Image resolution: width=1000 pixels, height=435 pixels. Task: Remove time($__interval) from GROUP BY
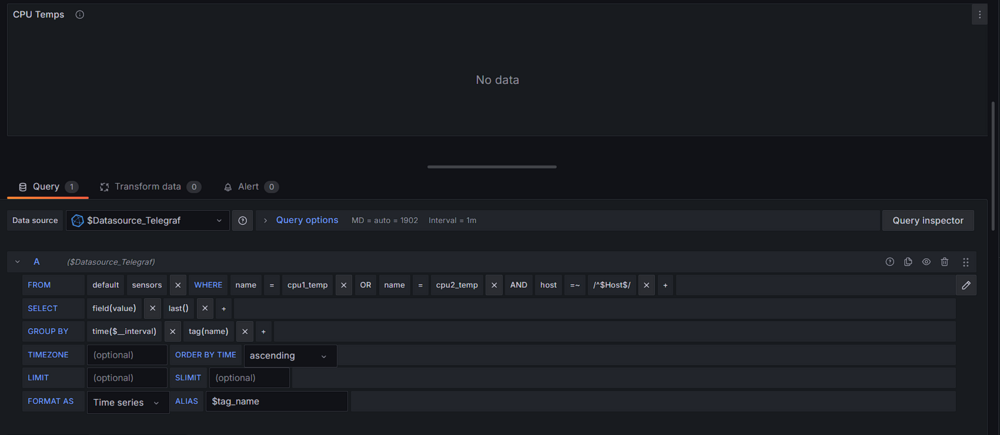pyautogui.click(x=172, y=332)
